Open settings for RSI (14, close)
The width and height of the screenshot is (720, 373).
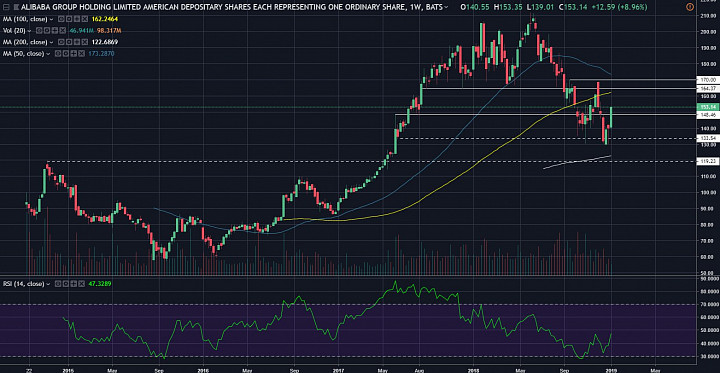tap(65, 284)
